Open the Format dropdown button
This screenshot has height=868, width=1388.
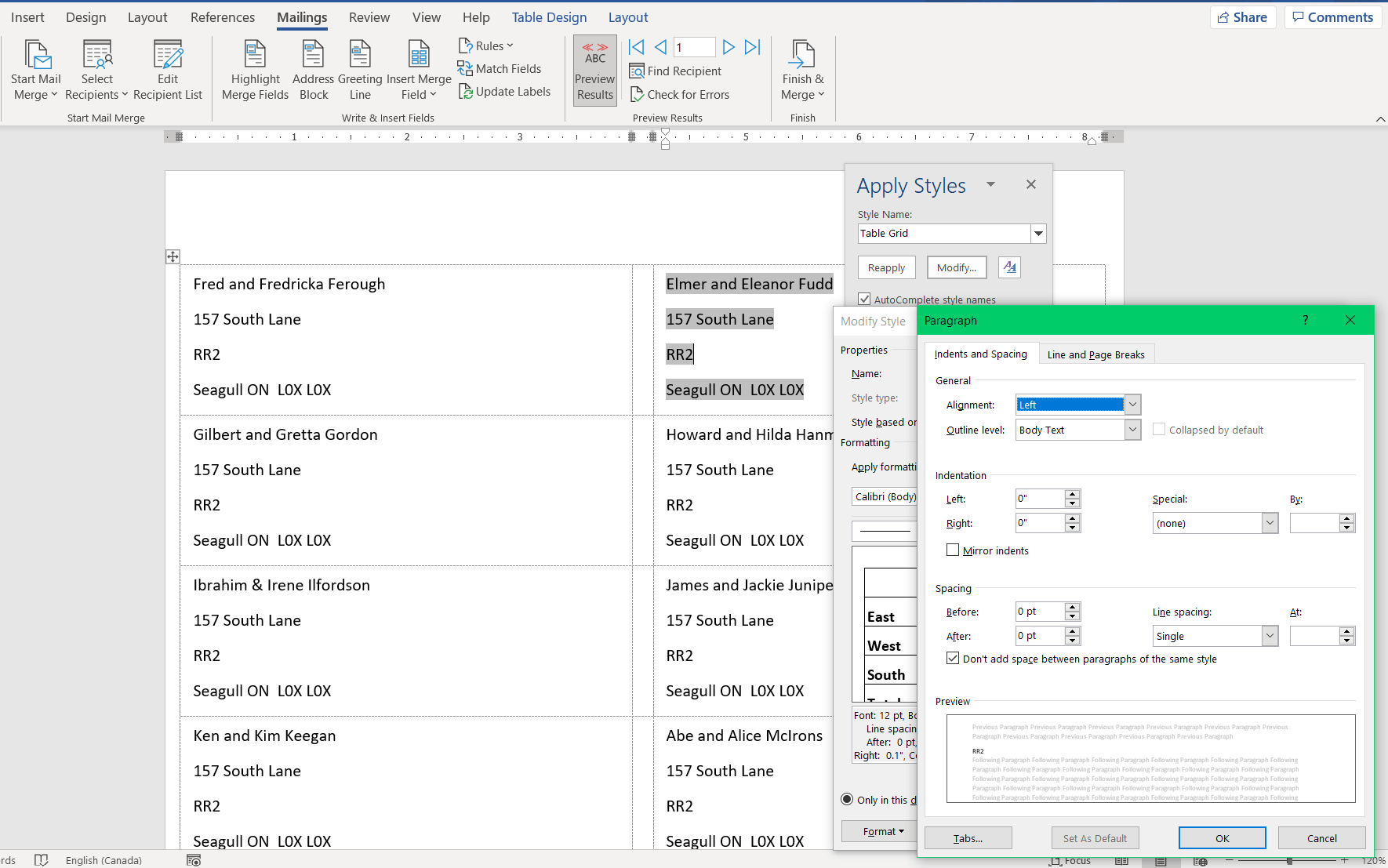[x=880, y=831]
